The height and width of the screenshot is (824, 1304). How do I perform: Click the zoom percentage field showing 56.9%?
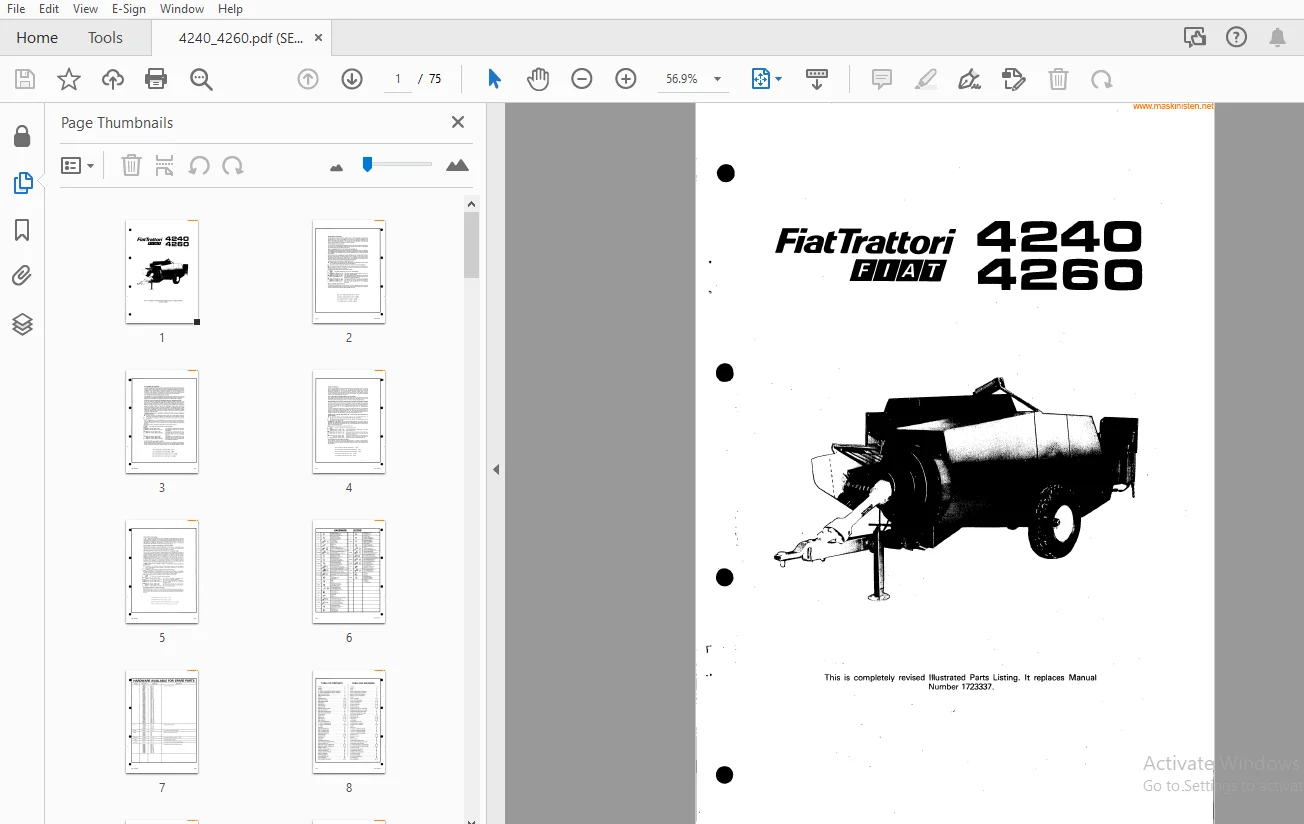[682, 79]
